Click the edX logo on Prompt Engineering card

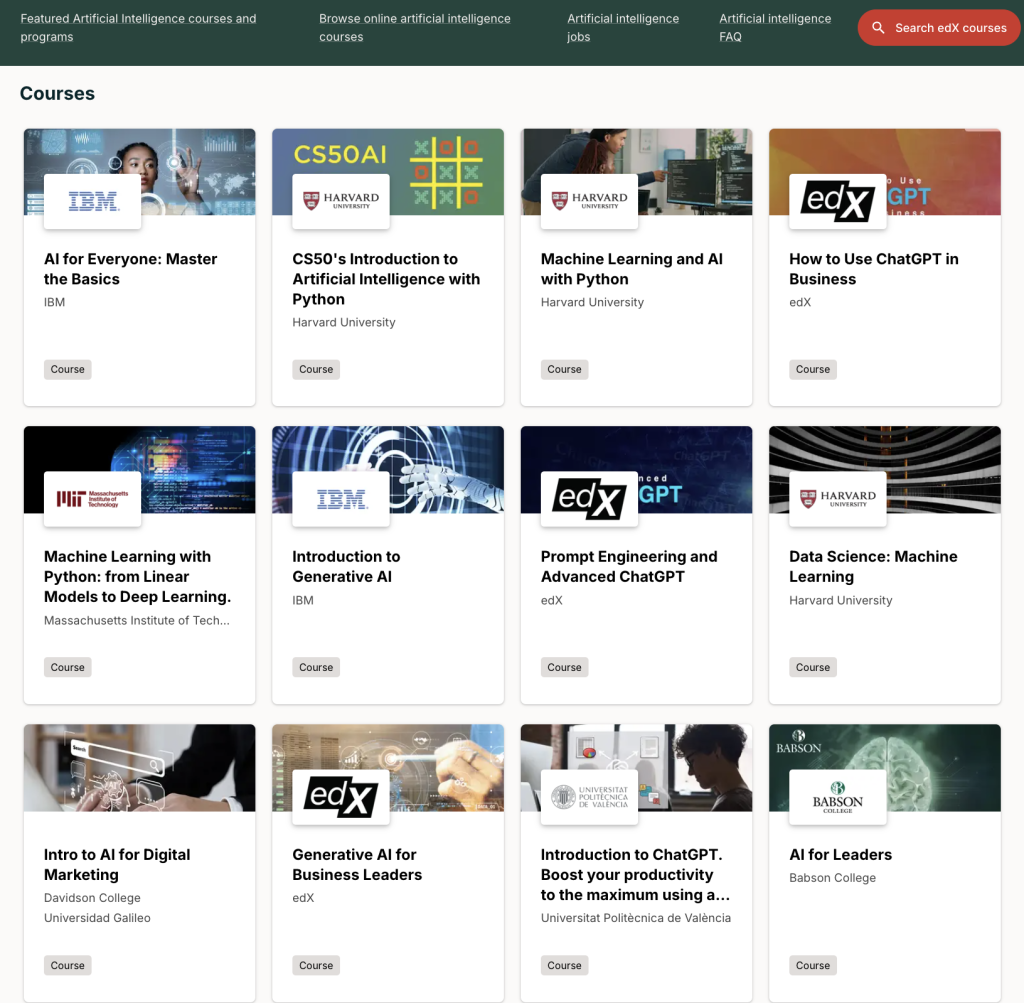589,499
